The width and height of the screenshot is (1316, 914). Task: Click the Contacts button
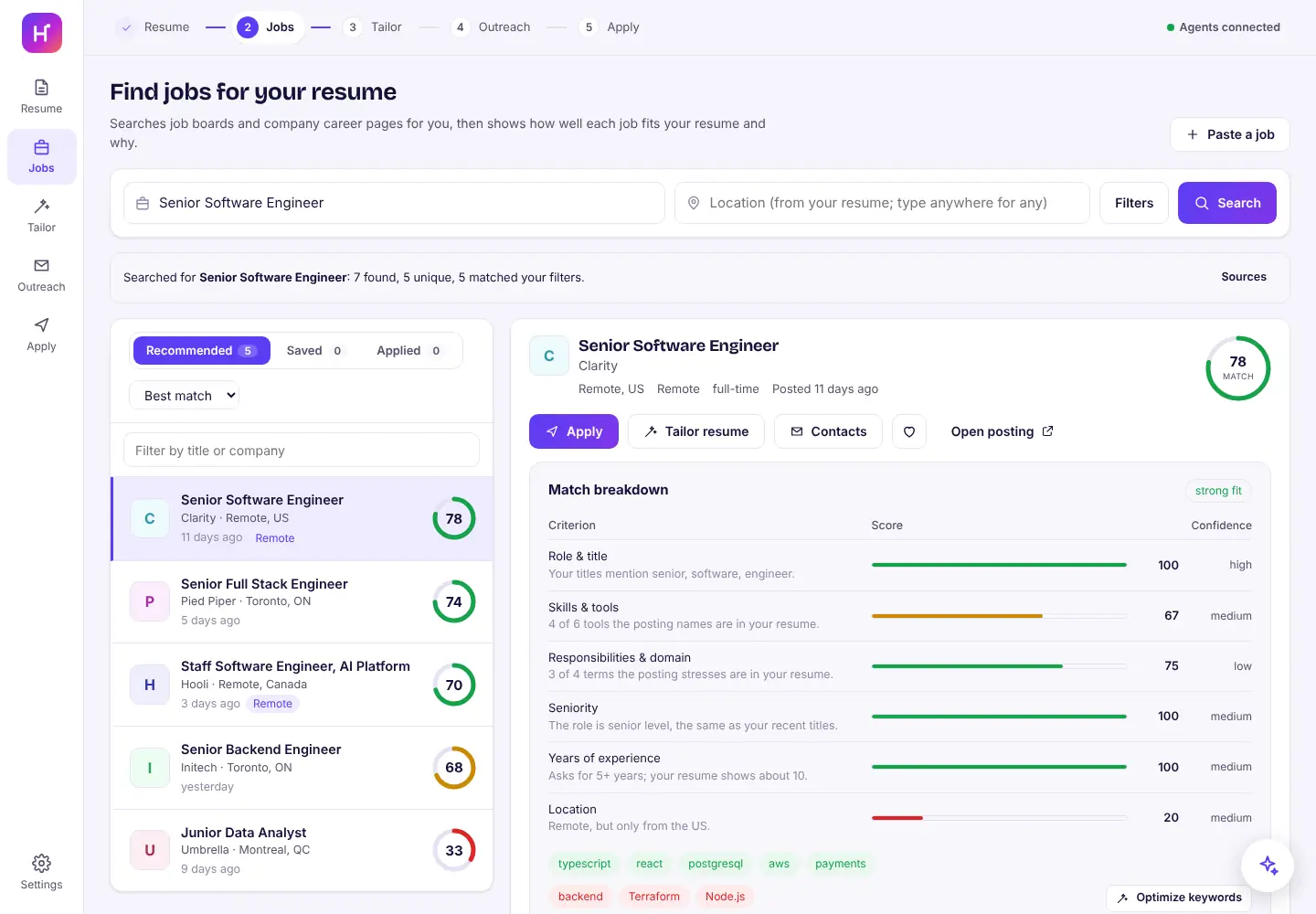click(828, 431)
